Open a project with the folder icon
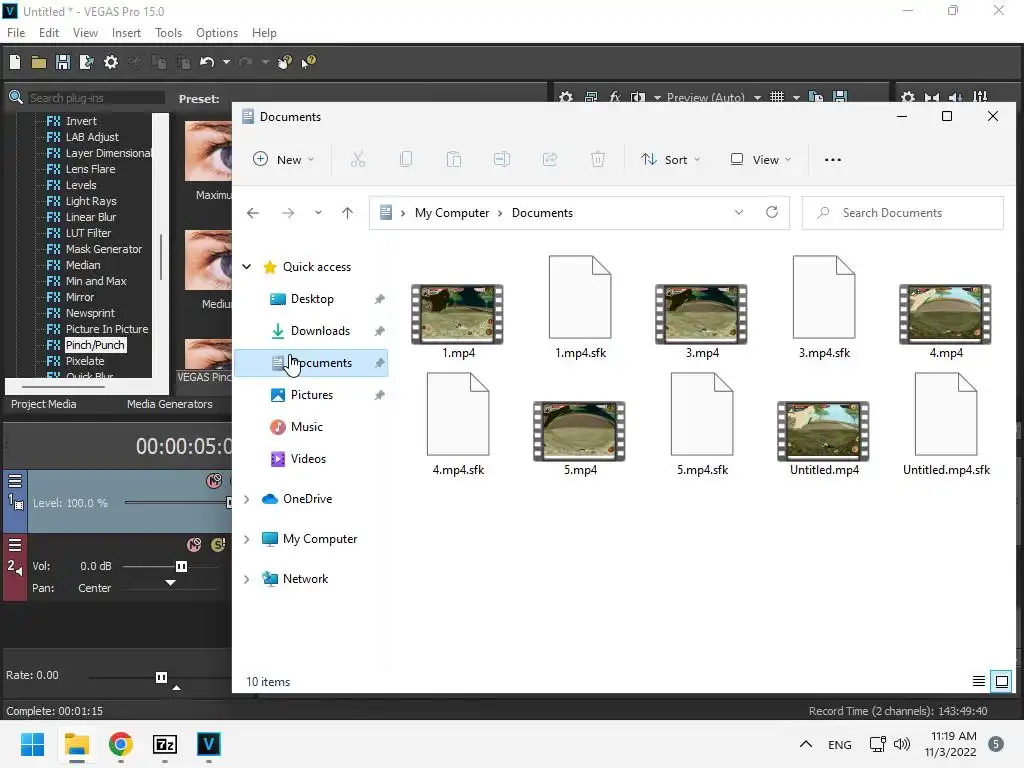The height and width of the screenshot is (768, 1024). 39,62
